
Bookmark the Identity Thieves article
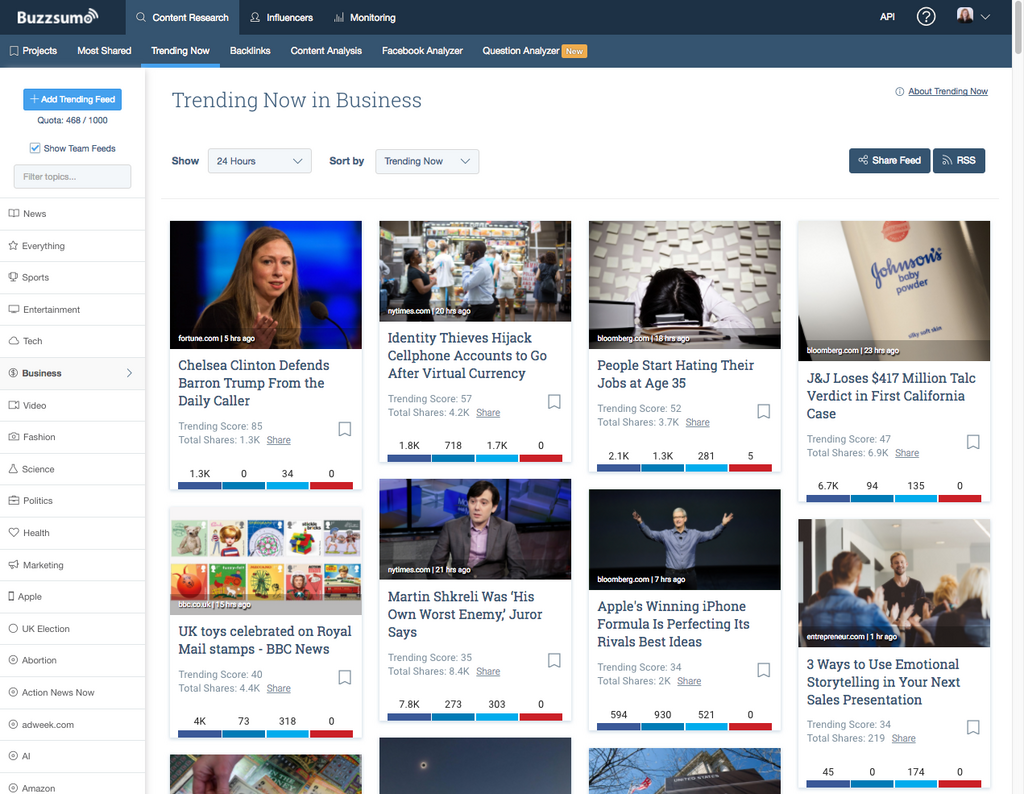[554, 402]
